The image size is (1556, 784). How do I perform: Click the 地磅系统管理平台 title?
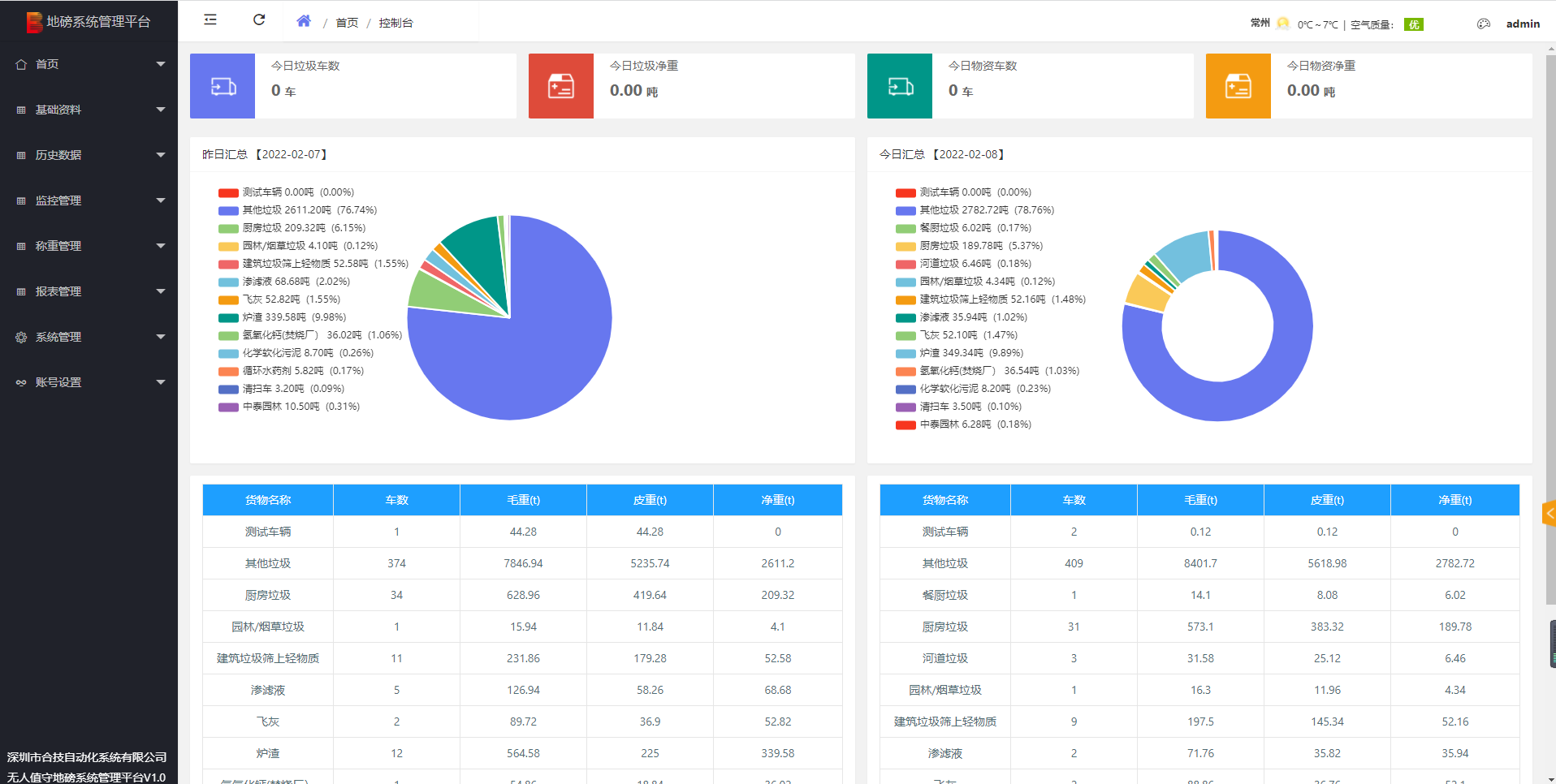[x=98, y=22]
